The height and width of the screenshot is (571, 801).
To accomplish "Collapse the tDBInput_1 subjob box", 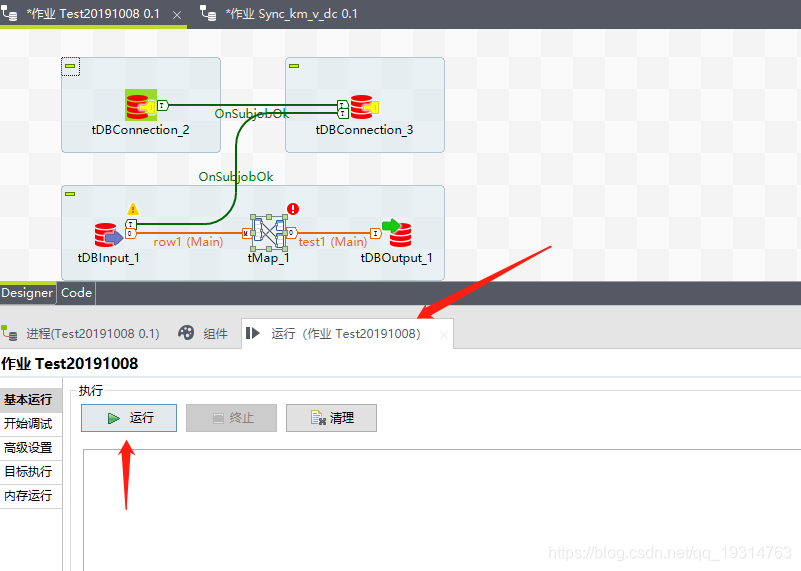I will click(70, 194).
